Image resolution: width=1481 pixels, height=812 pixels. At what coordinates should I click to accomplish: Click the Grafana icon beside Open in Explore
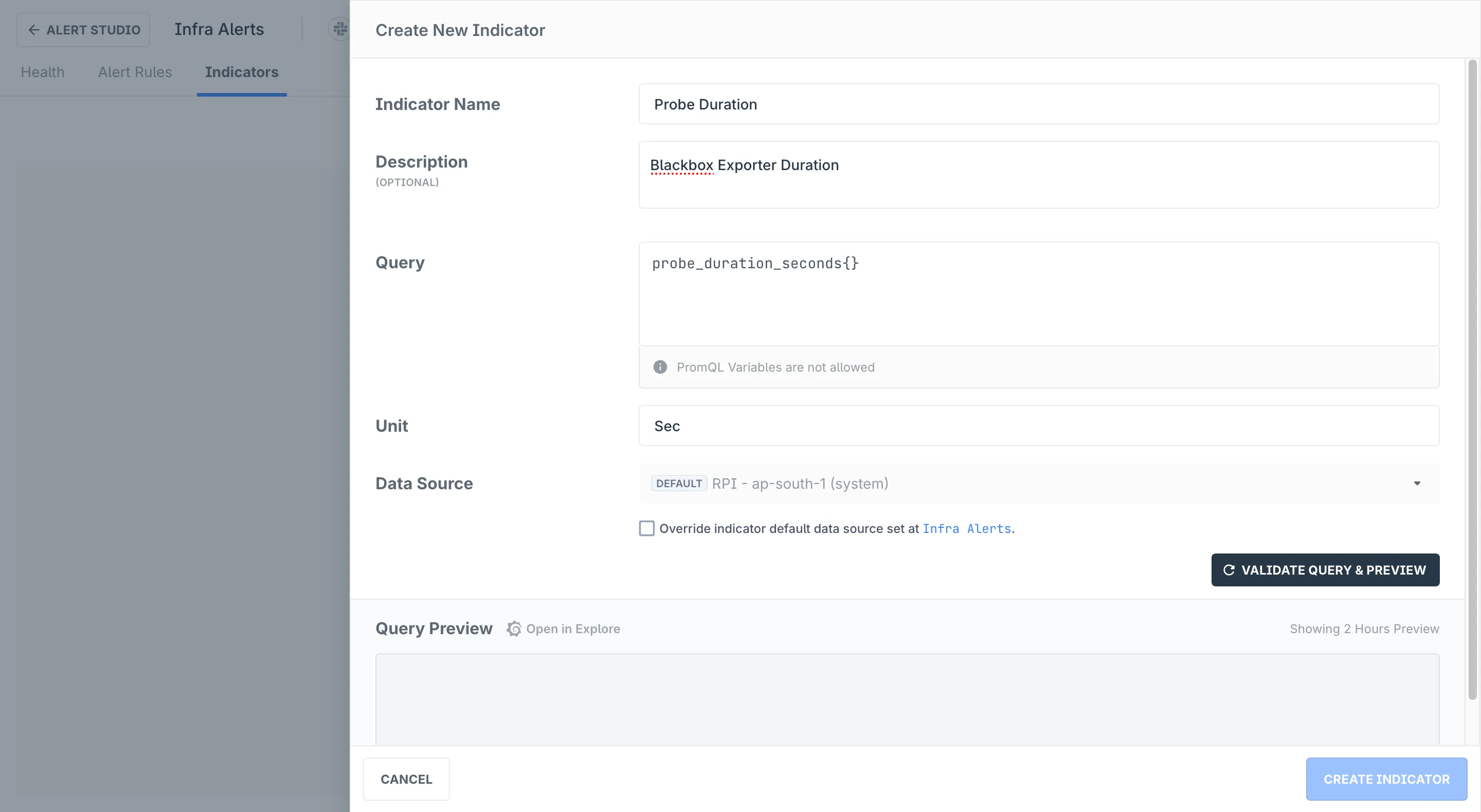pyautogui.click(x=514, y=629)
